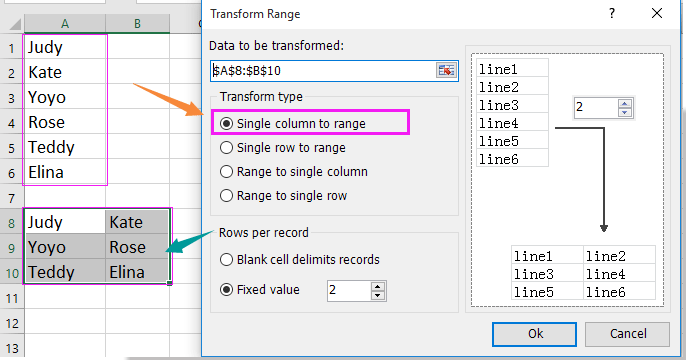Click line4 in the preview result table

pos(619,274)
